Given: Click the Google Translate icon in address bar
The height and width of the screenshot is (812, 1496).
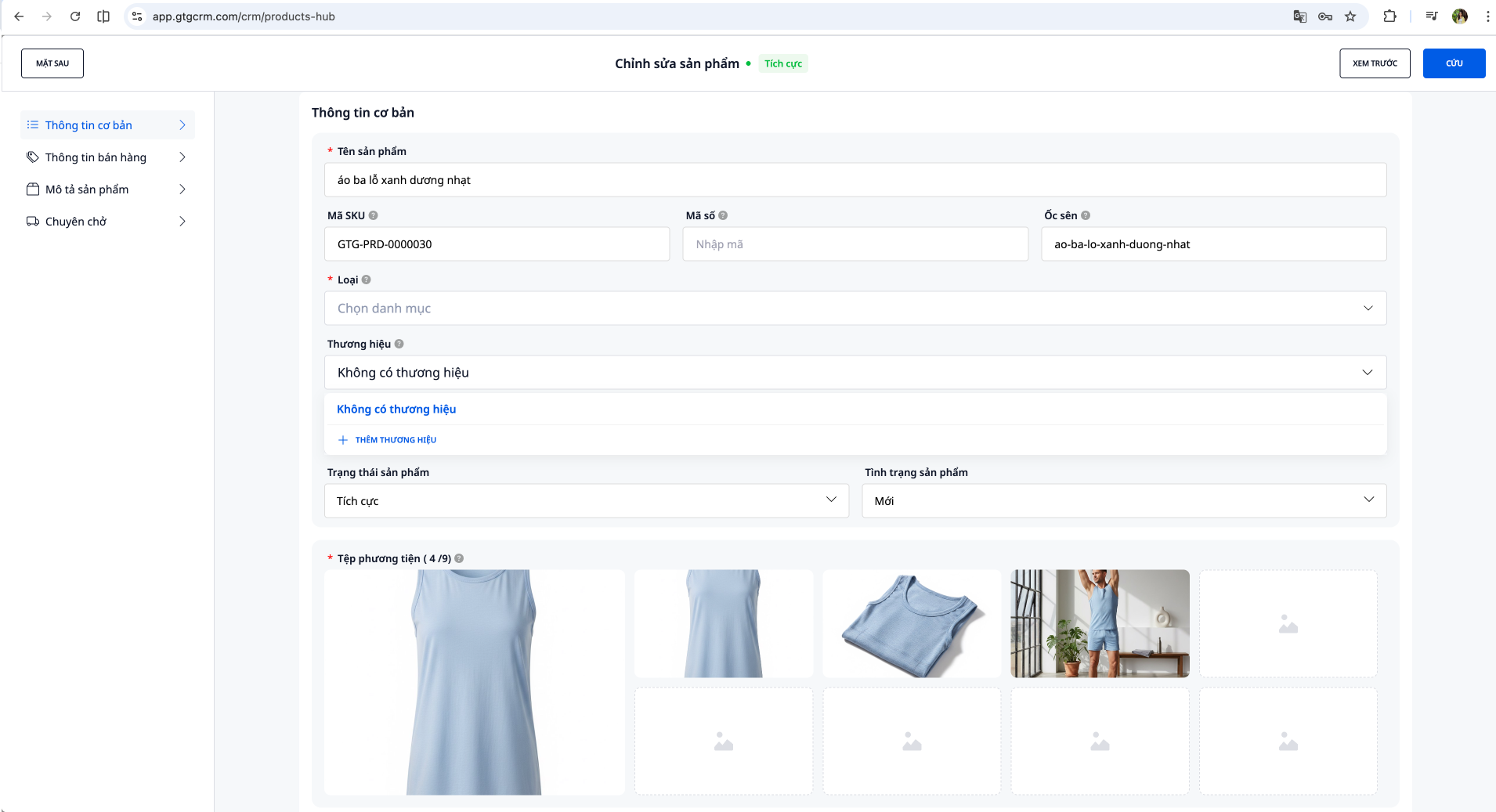Looking at the screenshot, I should click(x=1300, y=16).
